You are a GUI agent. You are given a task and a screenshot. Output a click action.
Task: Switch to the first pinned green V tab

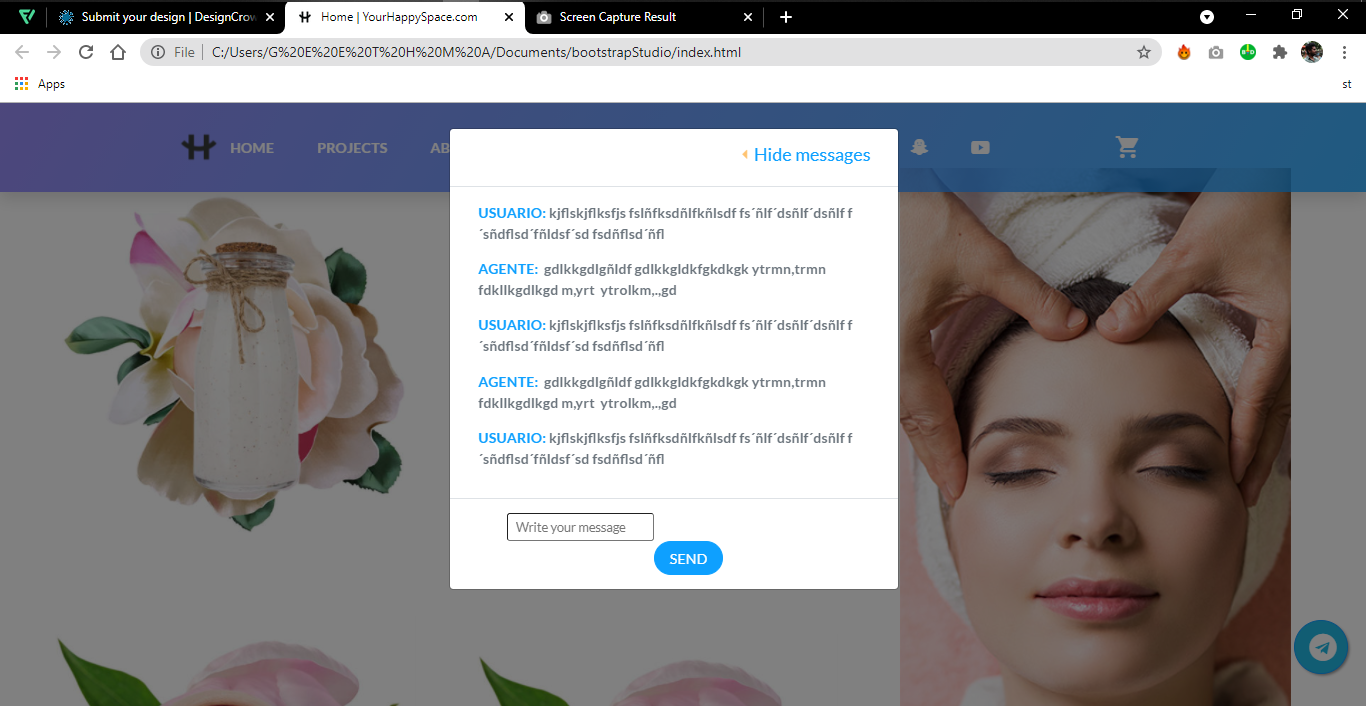[x=27, y=17]
